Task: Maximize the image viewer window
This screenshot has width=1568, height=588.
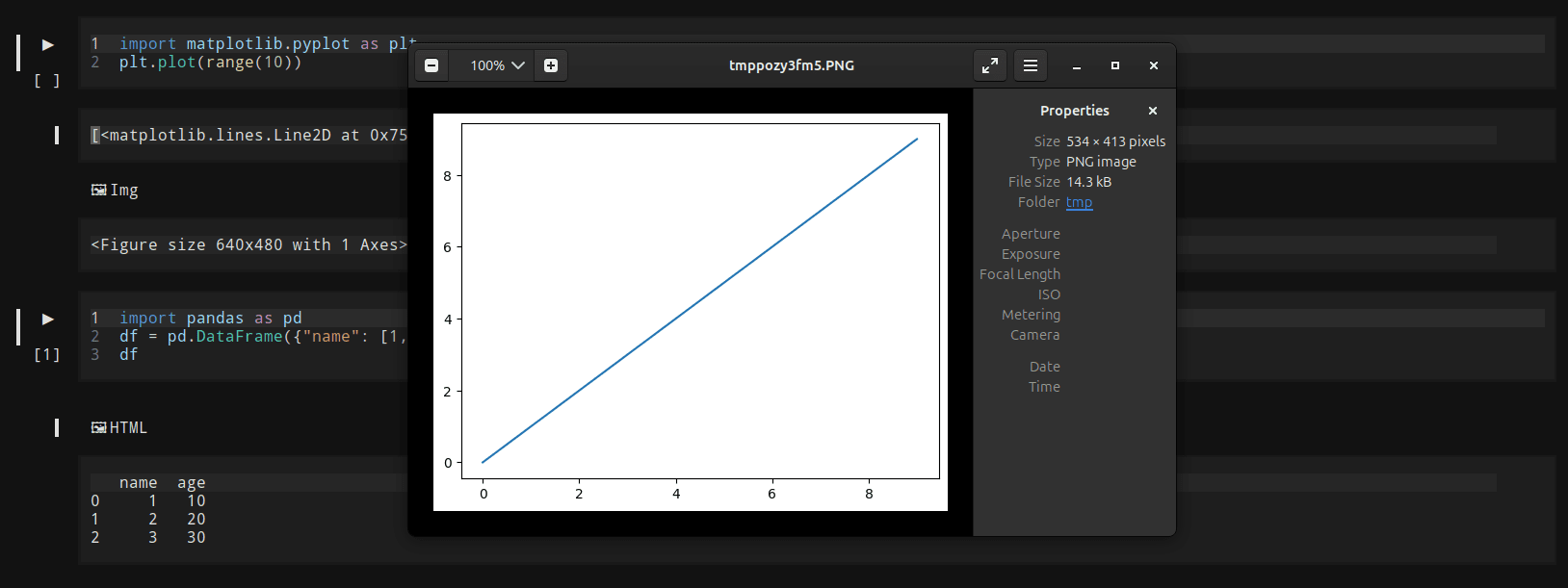Action: (x=1115, y=65)
